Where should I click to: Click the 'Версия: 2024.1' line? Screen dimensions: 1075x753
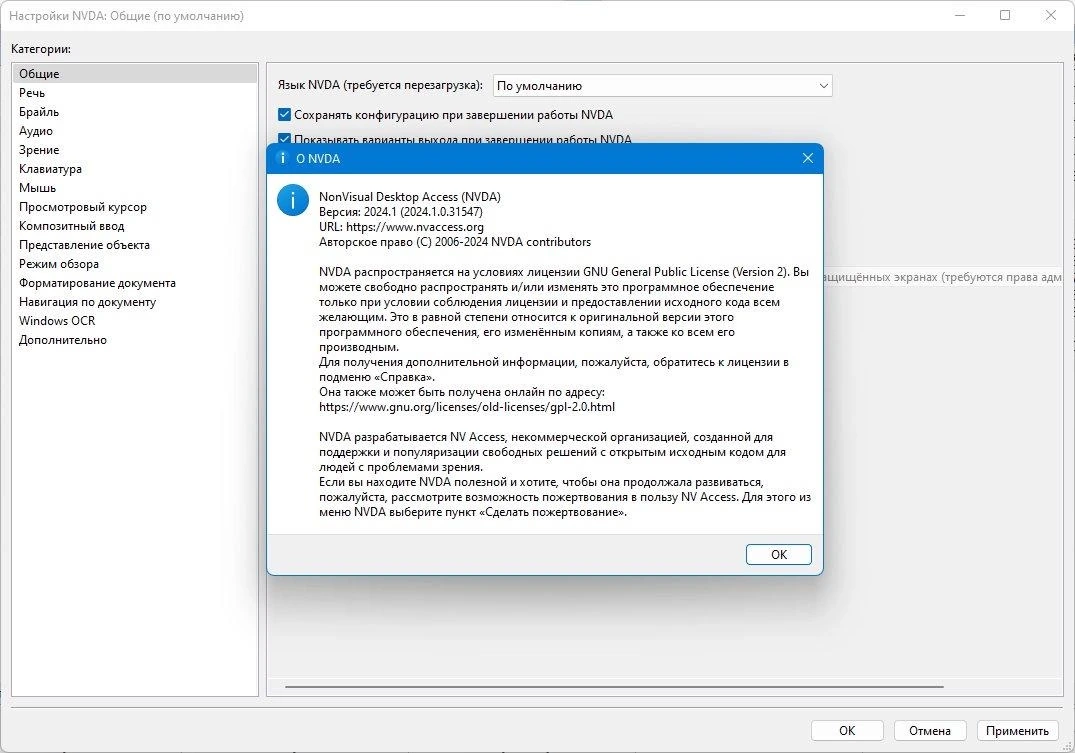[400, 212]
